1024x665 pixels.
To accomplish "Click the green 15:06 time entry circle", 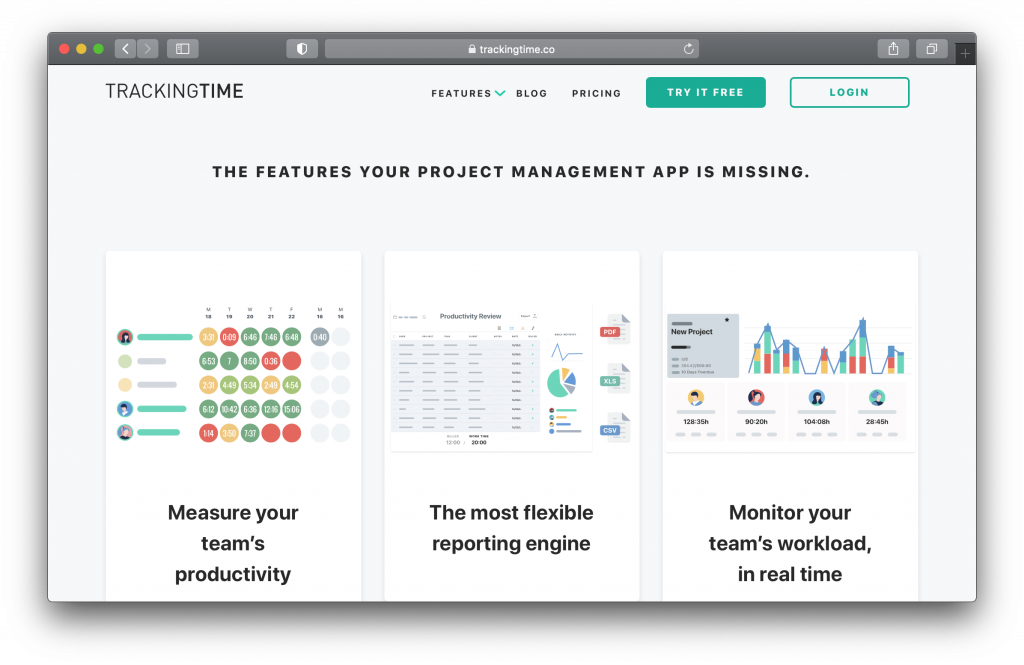I will pos(292,410).
